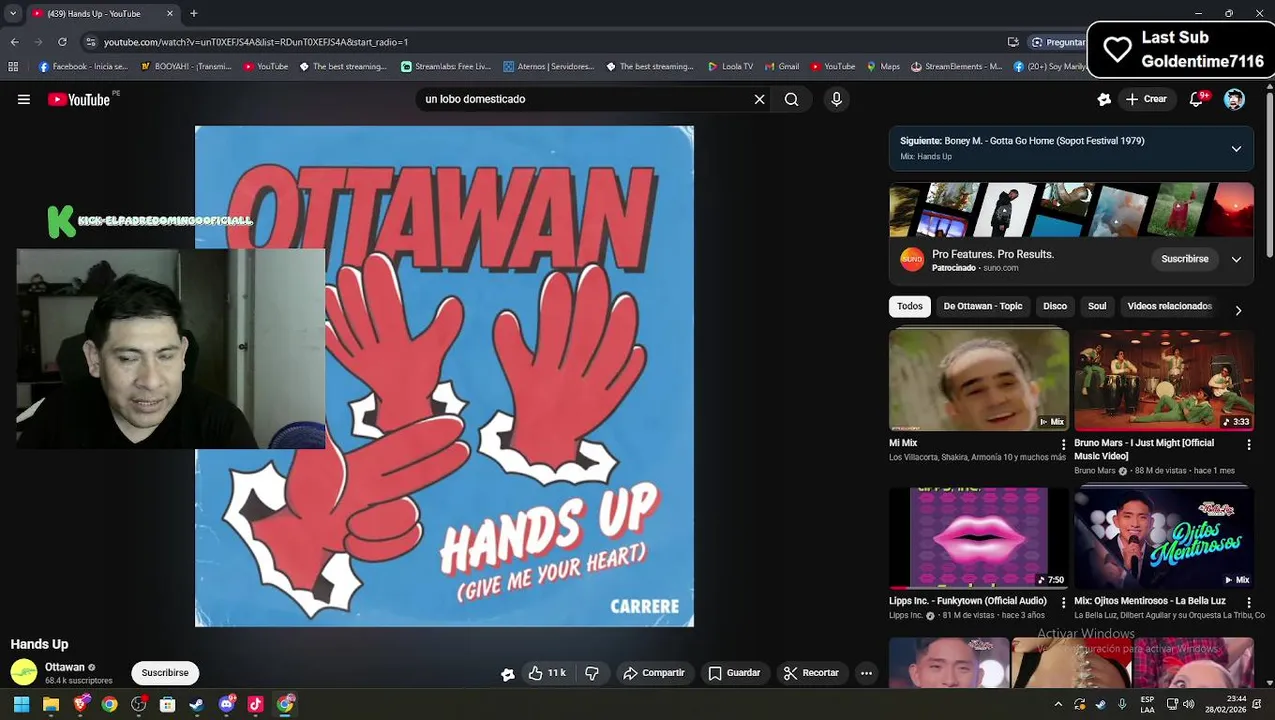The width and height of the screenshot is (1275, 720).
Task: Save video with Guardar button
Action: [x=734, y=673]
